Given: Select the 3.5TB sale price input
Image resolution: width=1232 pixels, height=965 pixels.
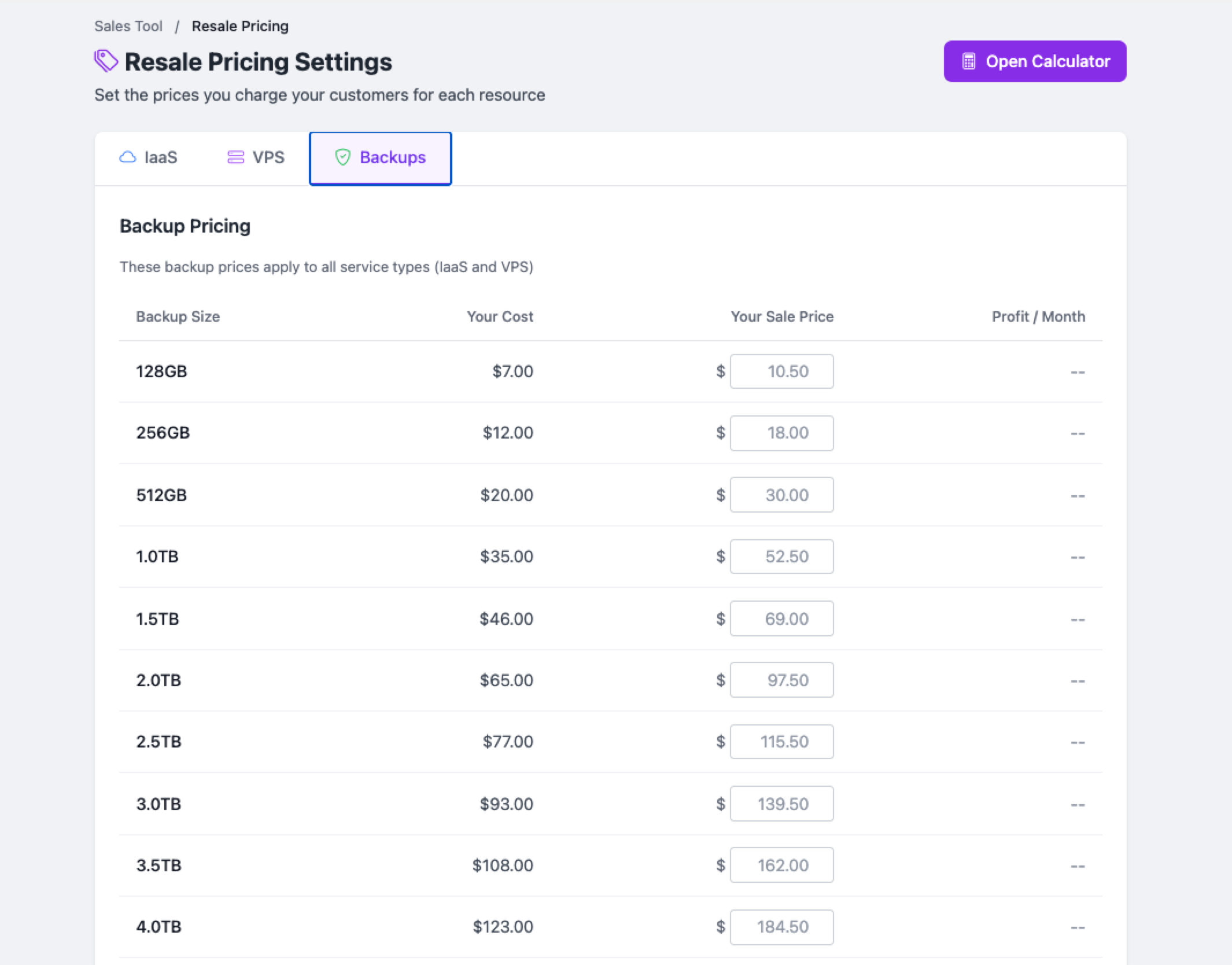Looking at the screenshot, I should pos(781,865).
